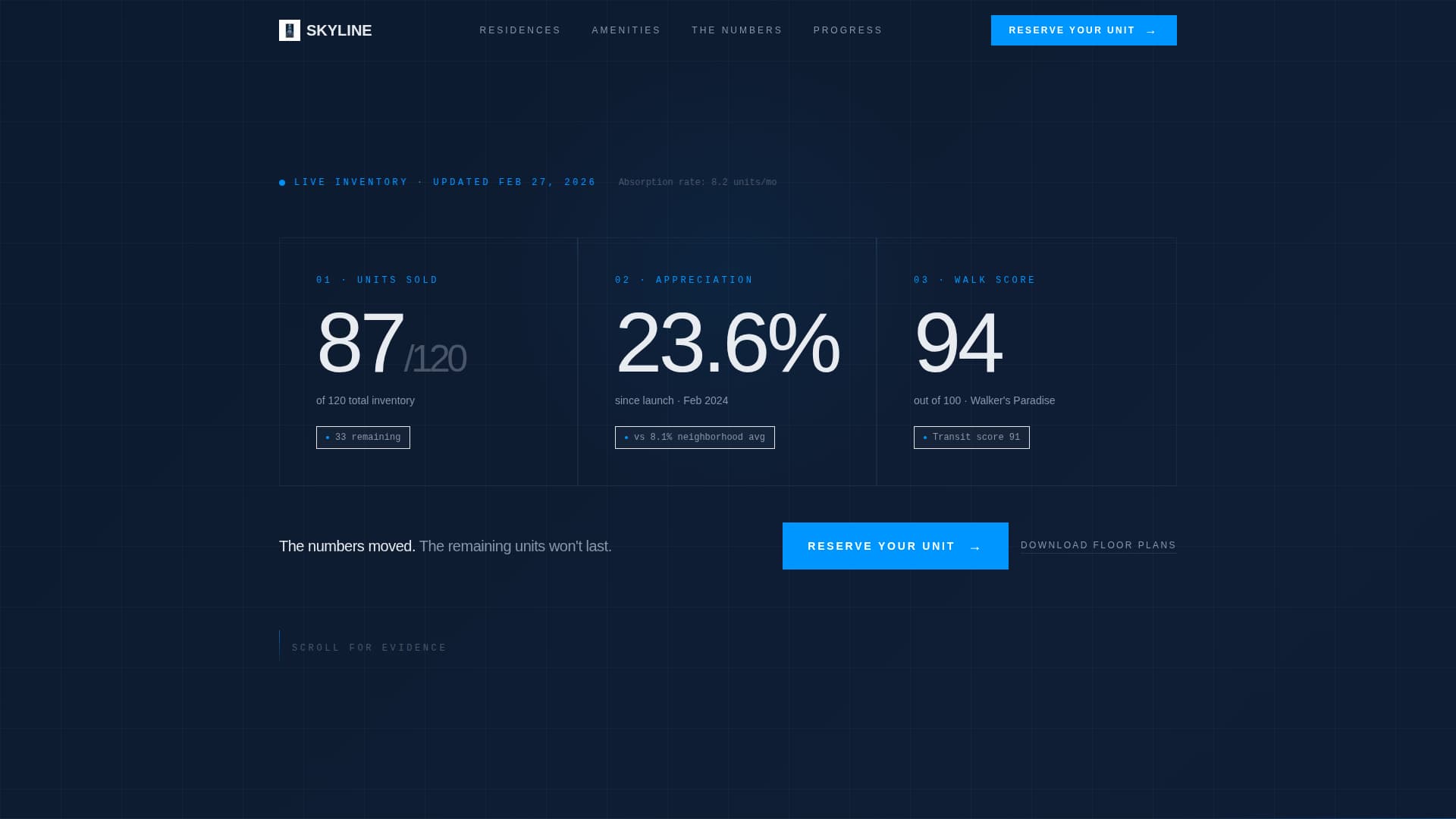Select PROGRESS in the navigation
Screen dimensions: 1456x819
[848, 30]
